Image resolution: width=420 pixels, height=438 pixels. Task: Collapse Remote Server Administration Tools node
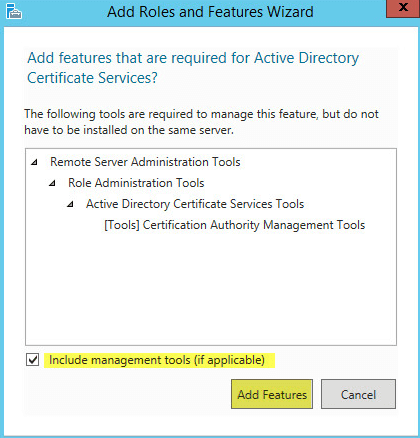point(34,162)
